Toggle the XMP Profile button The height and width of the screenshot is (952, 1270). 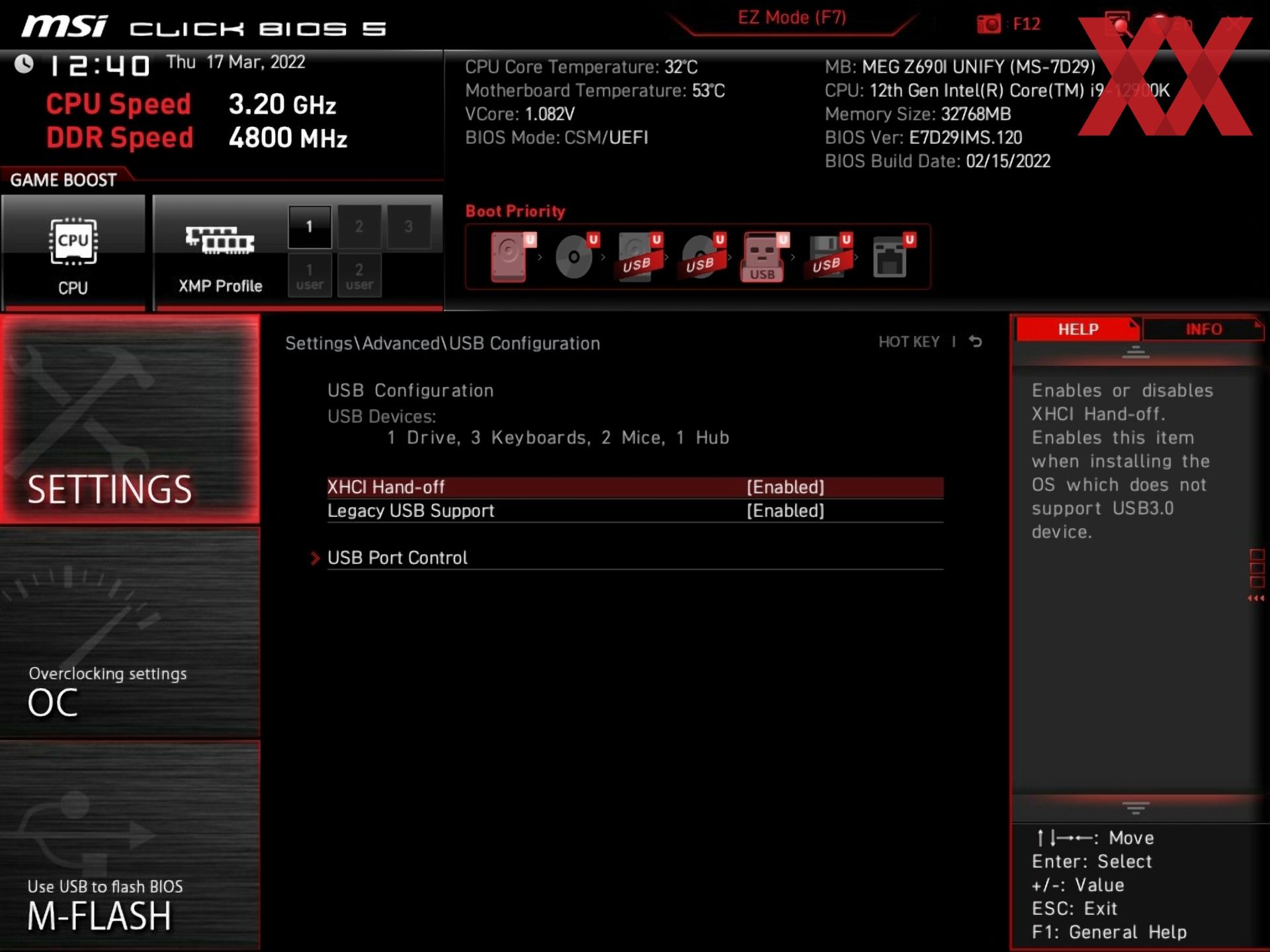(x=220, y=252)
